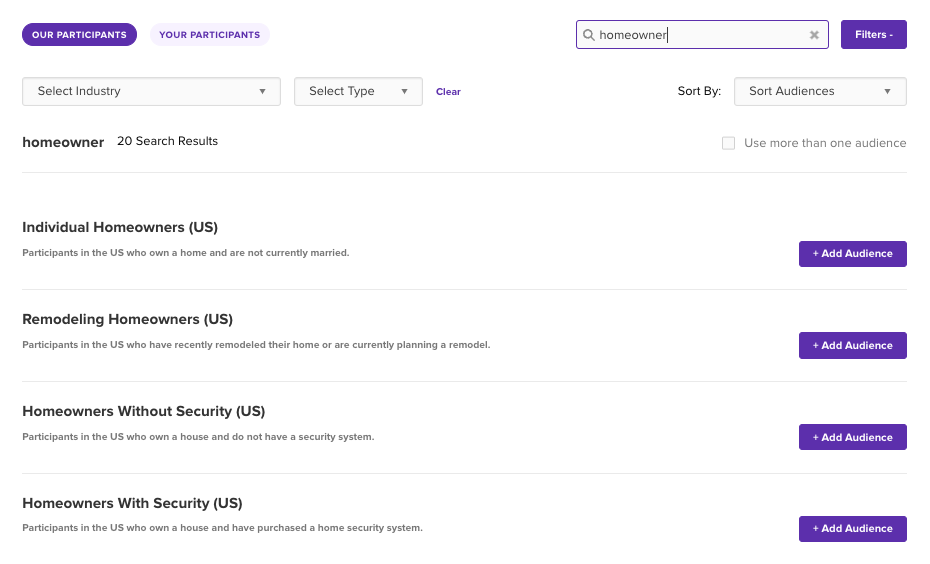Click the search magnifier icon
The width and height of the screenshot is (930, 564).
pos(588,35)
